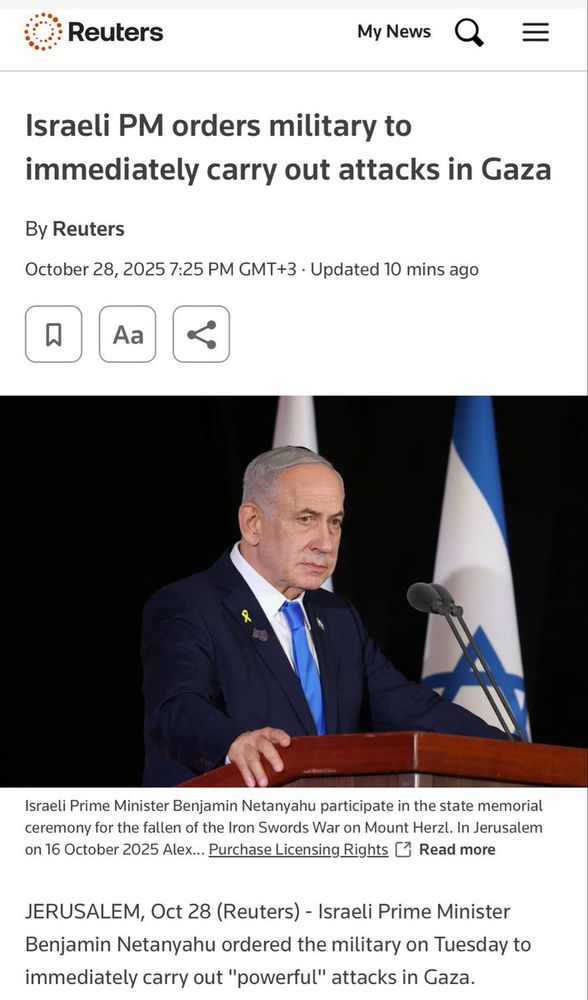Open the hamburger navigation menu
This screenshot has width=588, height=1000.
pyautogui.click(x=536, y=32)
